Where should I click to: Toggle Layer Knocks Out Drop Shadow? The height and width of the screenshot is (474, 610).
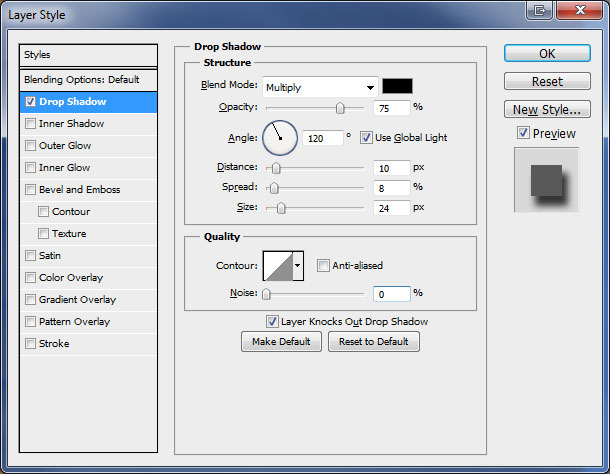(x=272, y=321)
